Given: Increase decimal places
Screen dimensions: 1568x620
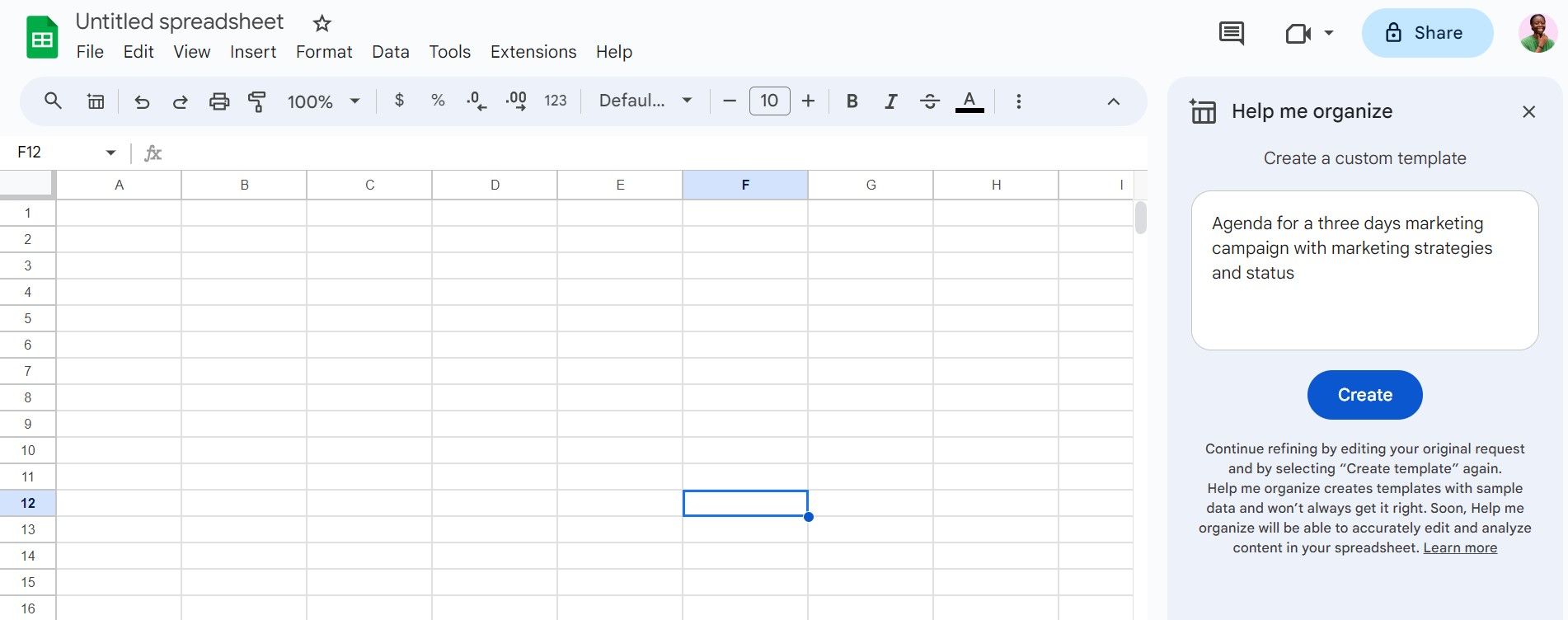Looking at the screenshot, I should pyautogui.click(x=516, y=101).
